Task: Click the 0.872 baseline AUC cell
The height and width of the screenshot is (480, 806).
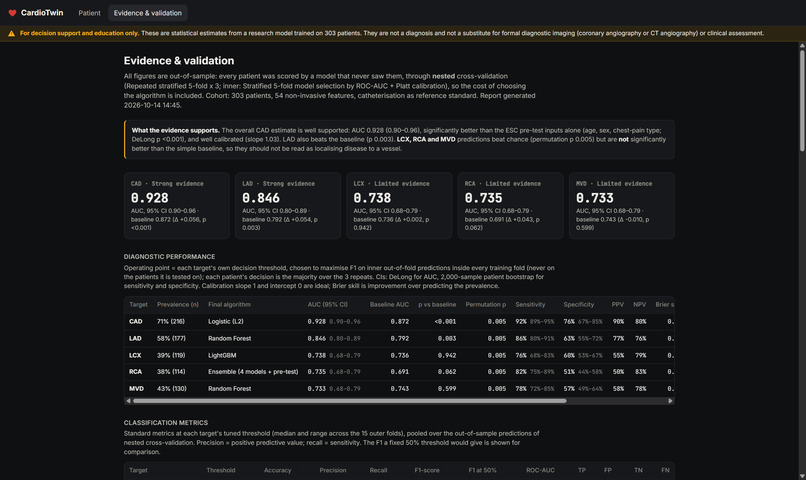Action: tap(399, 322)
